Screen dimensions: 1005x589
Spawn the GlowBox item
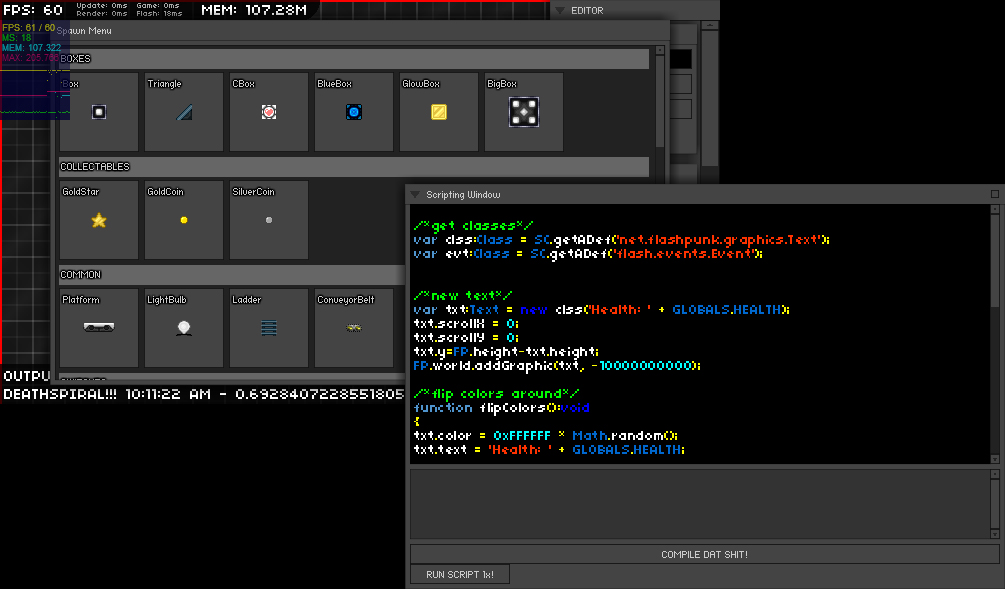438,112
